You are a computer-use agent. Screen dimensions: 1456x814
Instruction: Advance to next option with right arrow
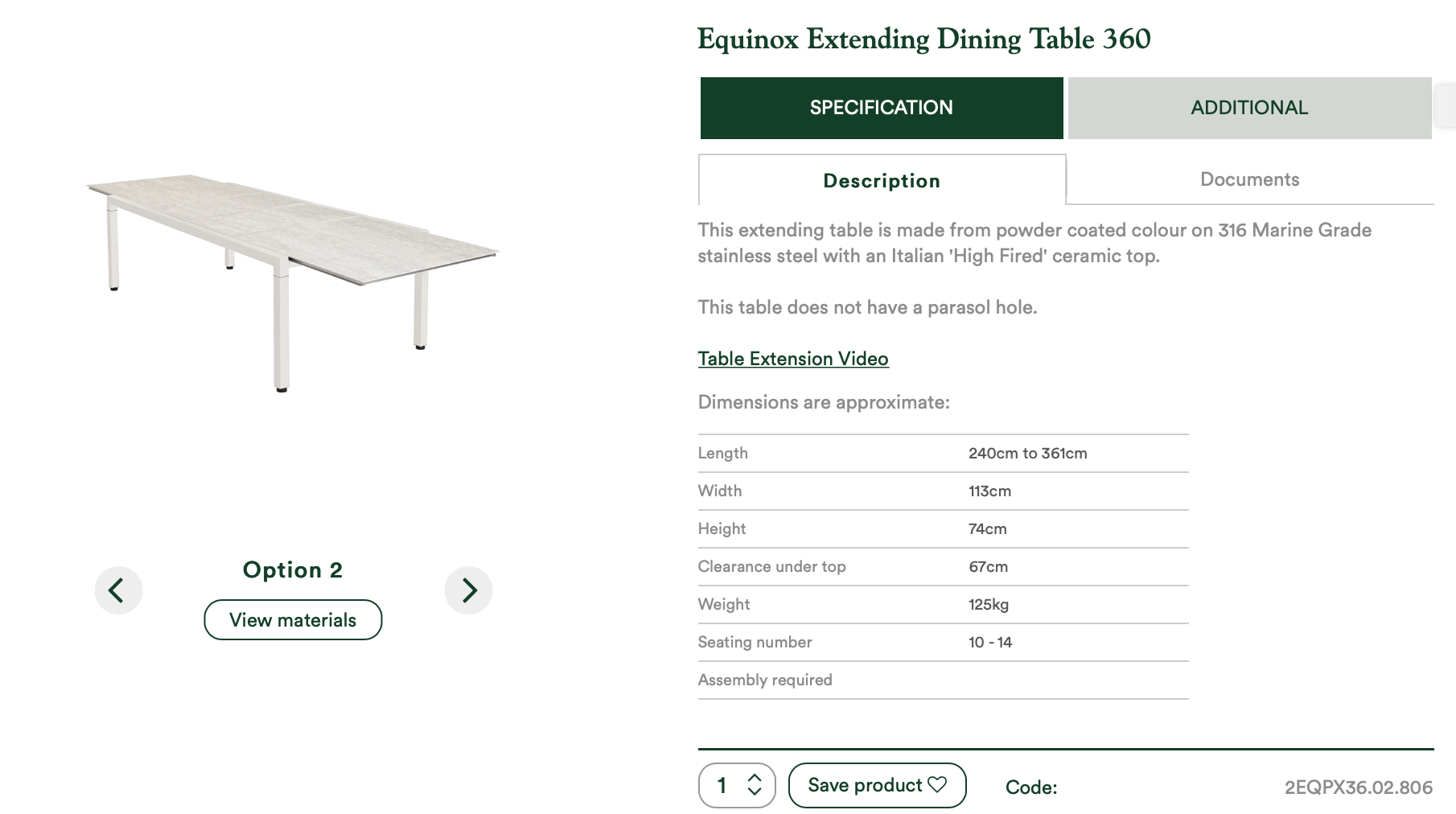[468, 590]
